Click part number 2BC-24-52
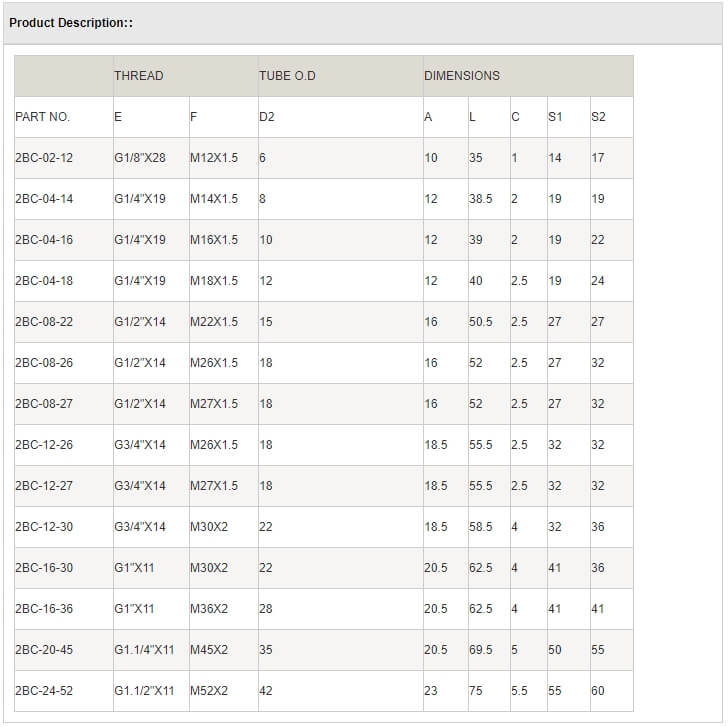This screenshot has height=727, width=728. (44, 691)
